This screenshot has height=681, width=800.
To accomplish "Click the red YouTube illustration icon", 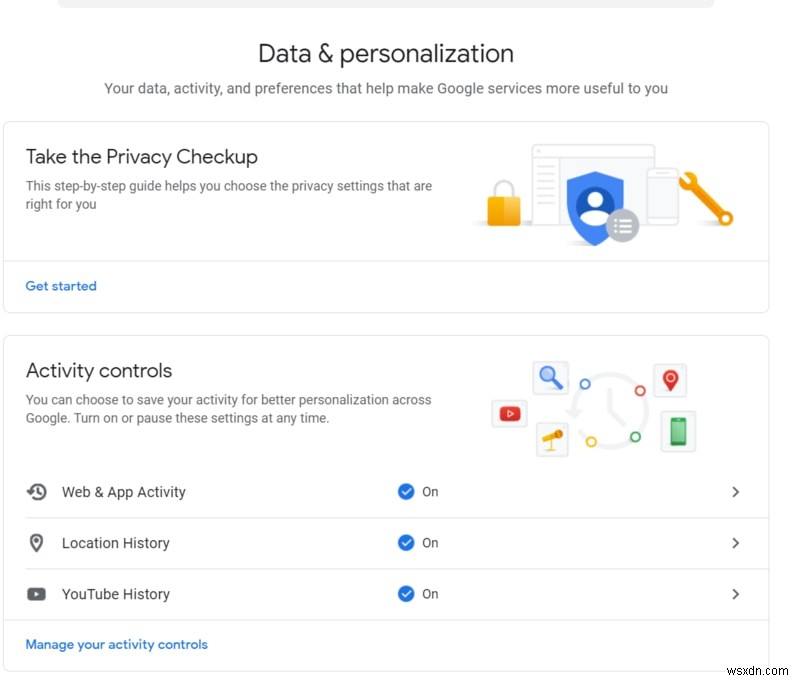I will tap(509, 413).
